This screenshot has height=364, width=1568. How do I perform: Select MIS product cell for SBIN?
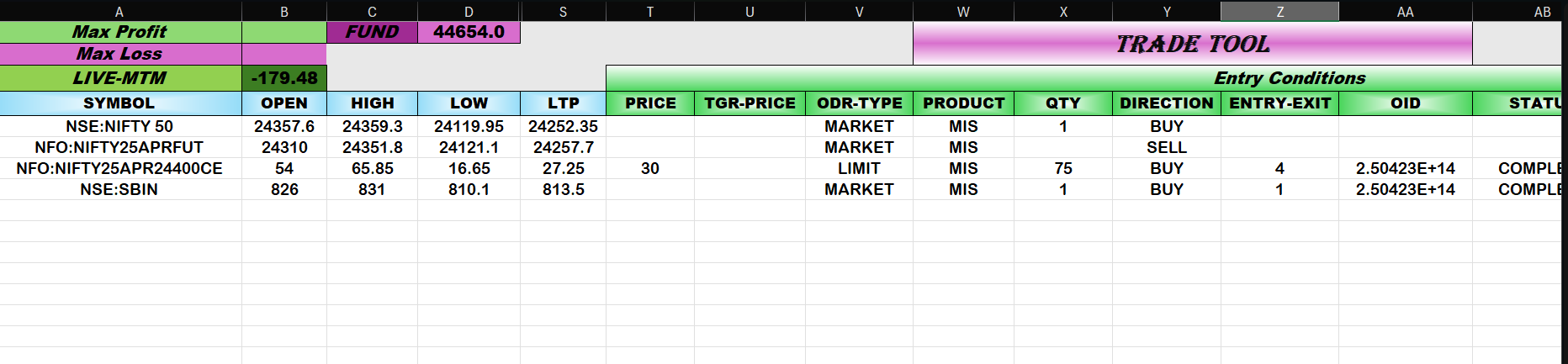pyautogui.click(x=963, y=189)
